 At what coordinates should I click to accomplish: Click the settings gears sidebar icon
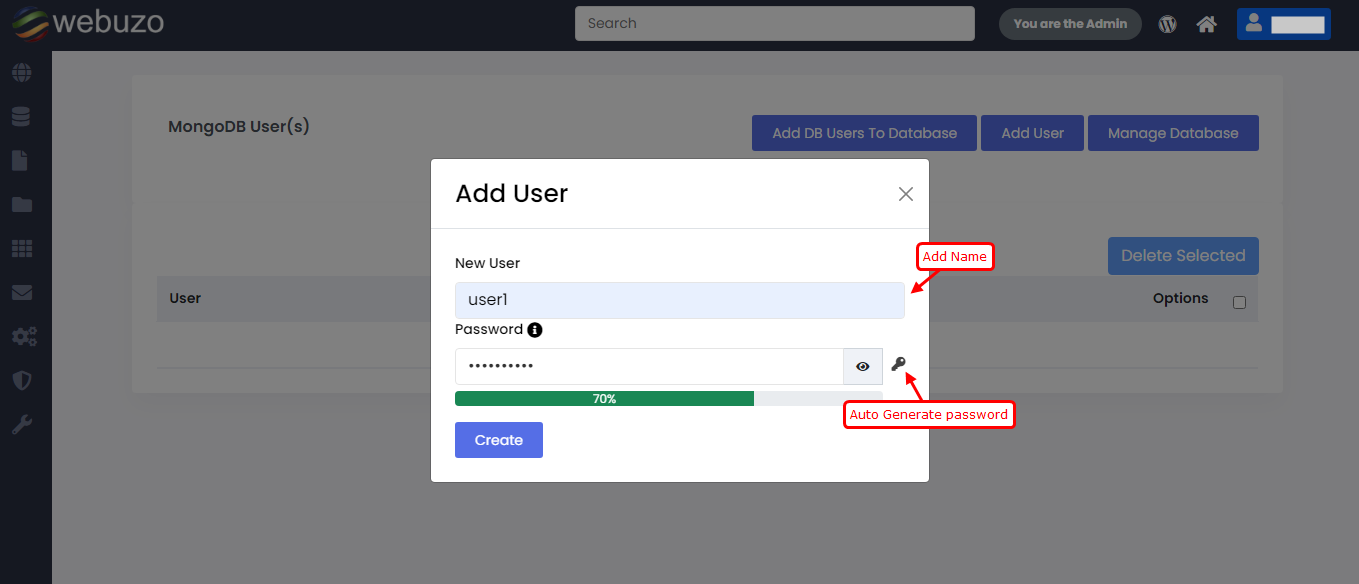[x=23, y=337]
